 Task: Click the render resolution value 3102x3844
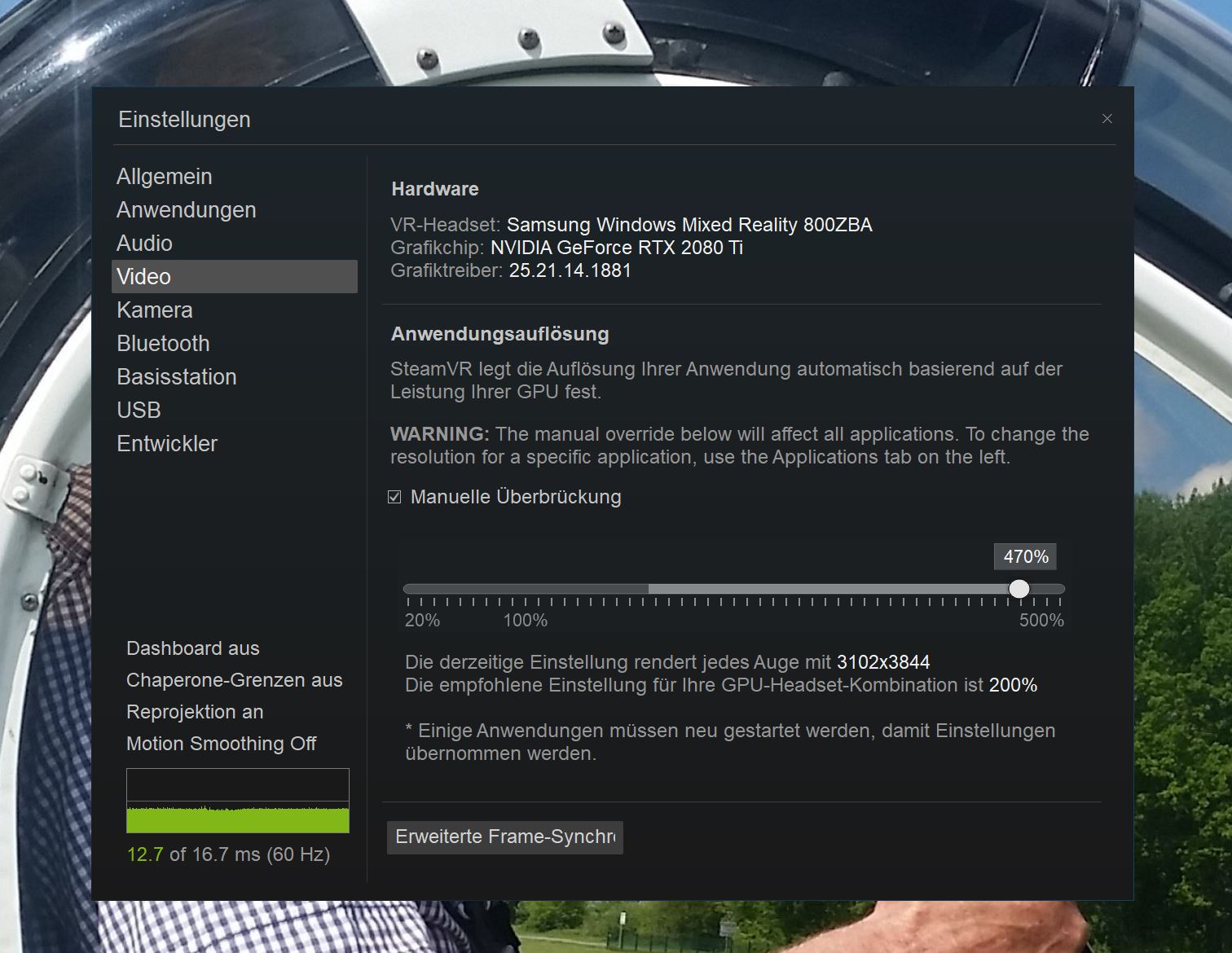pos(883,662)
